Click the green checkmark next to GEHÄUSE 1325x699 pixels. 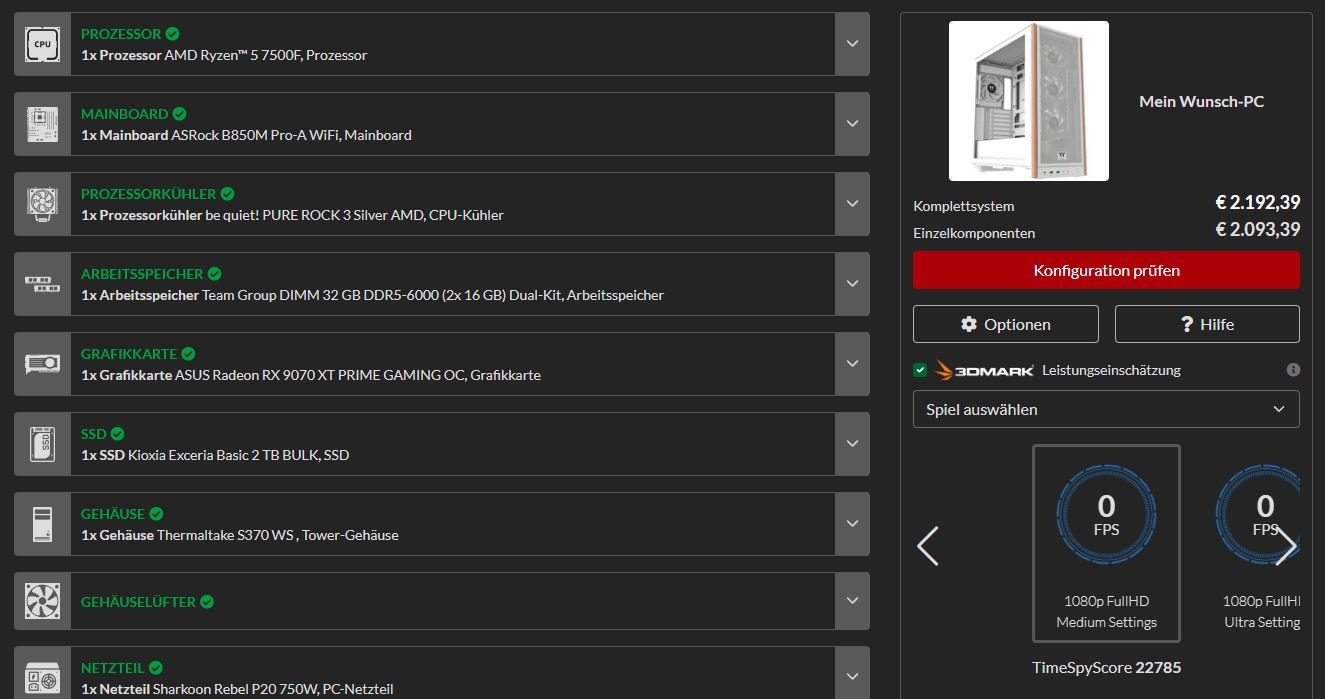[157, 514]
